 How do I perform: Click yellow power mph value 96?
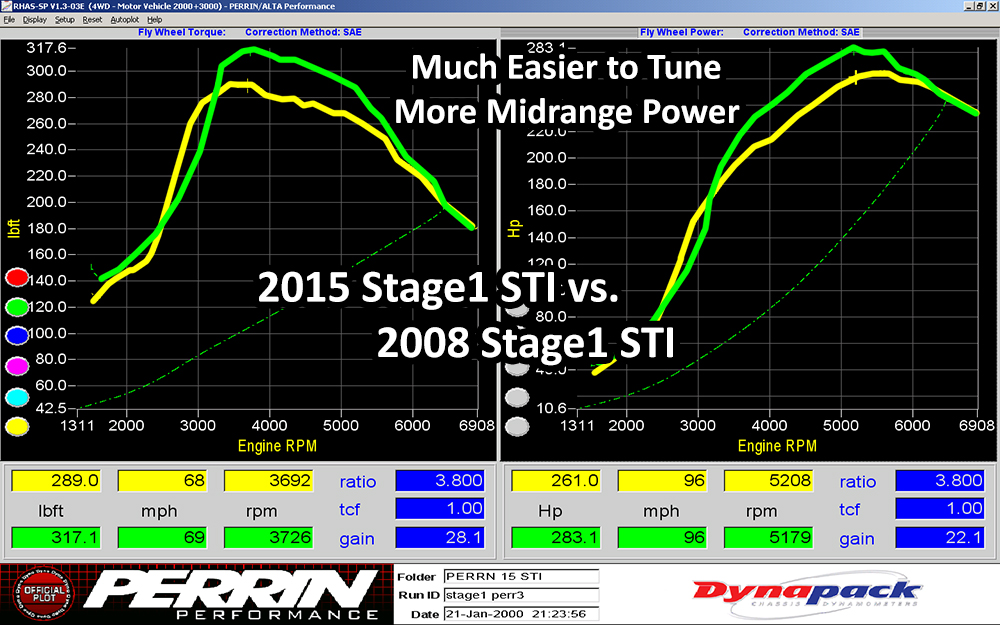click(x=662, y=480)
